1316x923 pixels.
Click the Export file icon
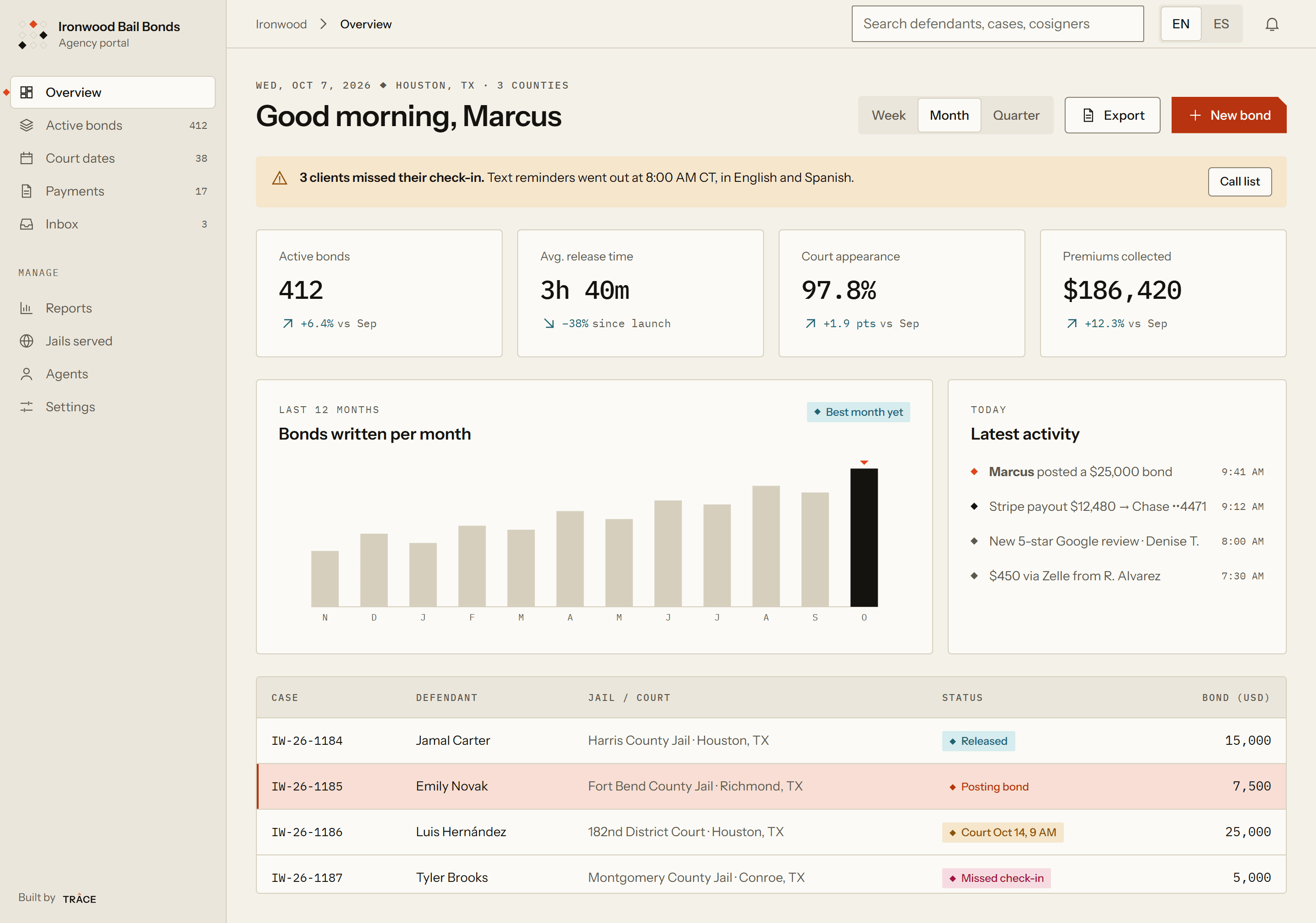[x=1088, y=115]
